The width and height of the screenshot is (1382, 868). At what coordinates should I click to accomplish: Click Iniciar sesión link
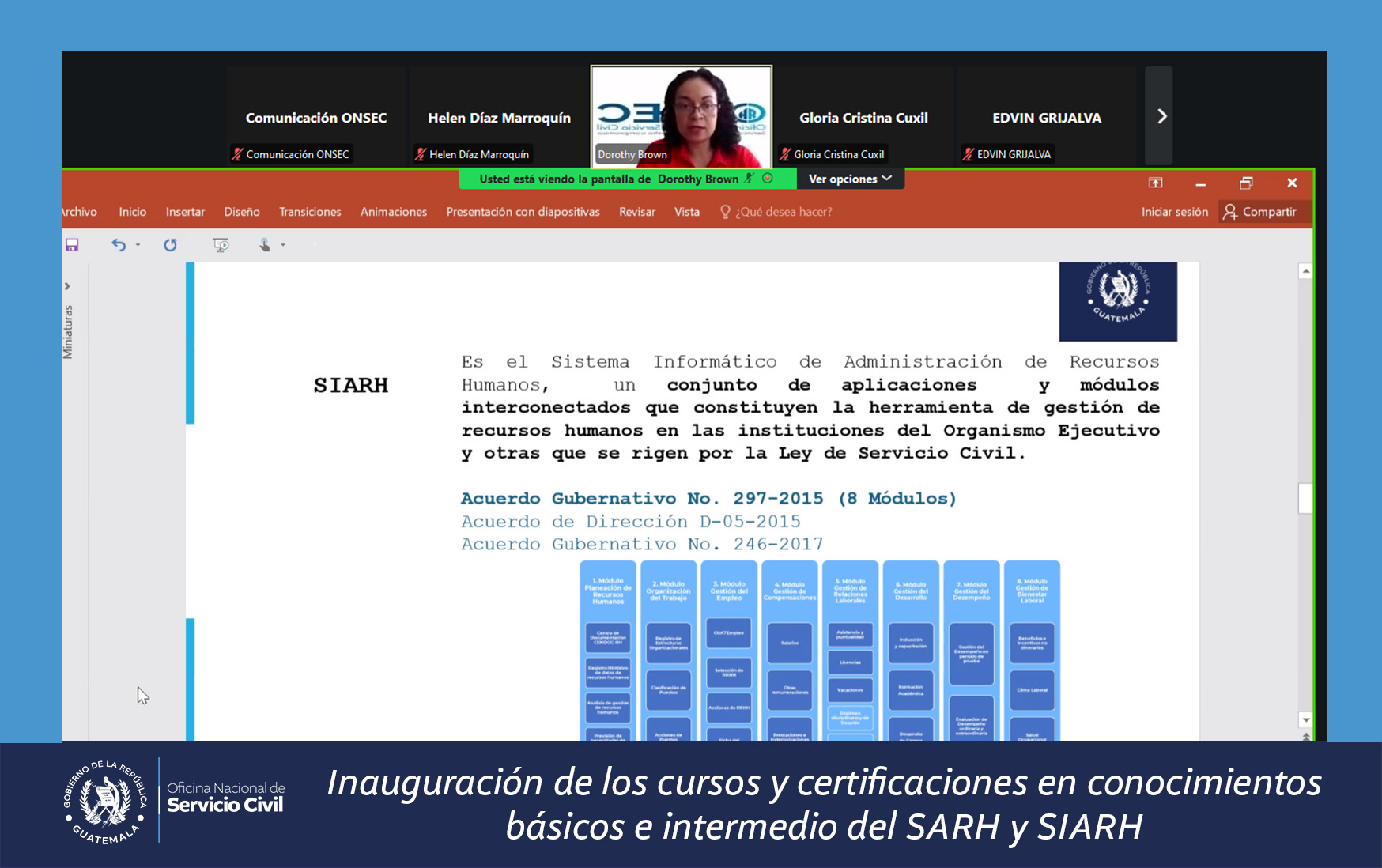[1174, 212]
